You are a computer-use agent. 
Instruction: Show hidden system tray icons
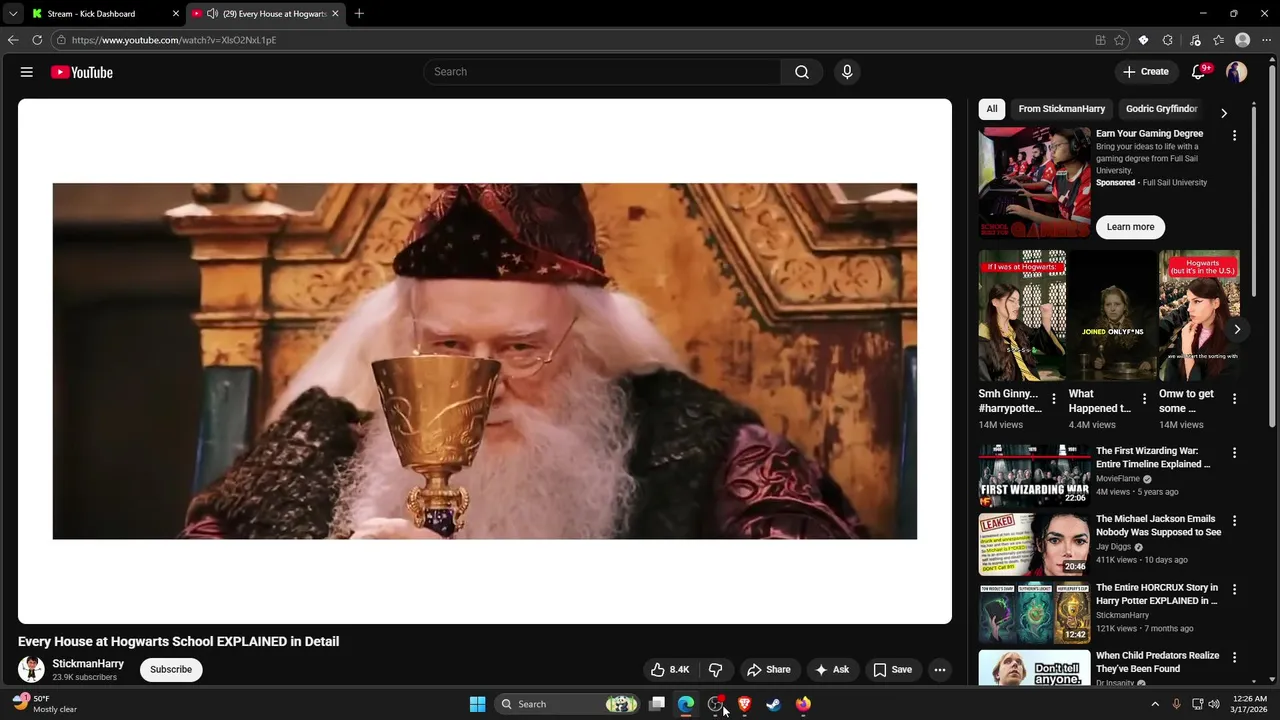[1155, 704]
